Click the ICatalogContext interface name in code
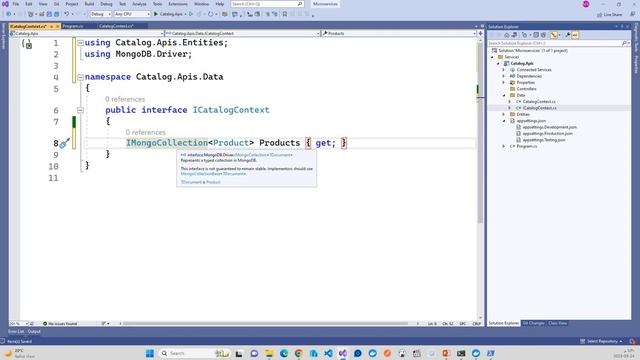 pos(231,110)
